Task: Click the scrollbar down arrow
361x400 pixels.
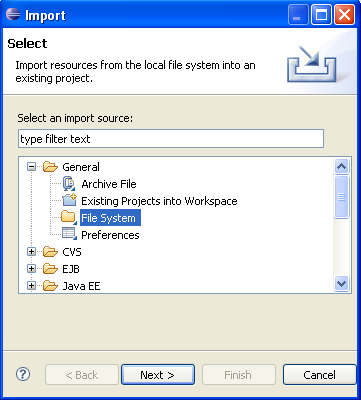Action: (342, 284)
